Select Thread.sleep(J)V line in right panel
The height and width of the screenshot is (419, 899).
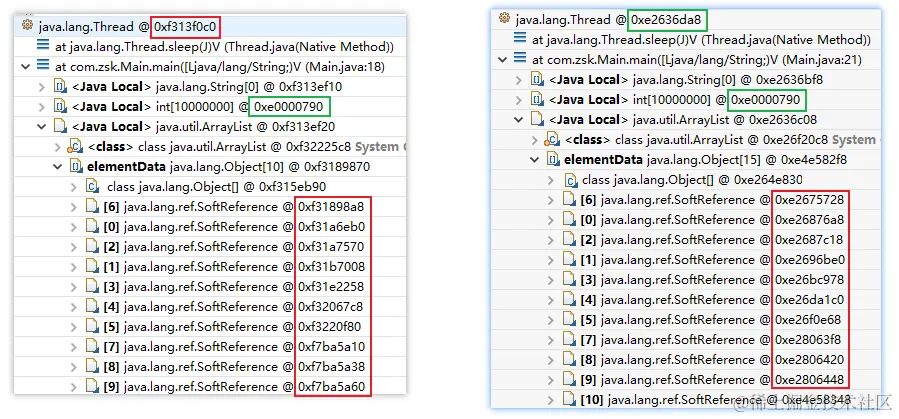click(701, 40)
